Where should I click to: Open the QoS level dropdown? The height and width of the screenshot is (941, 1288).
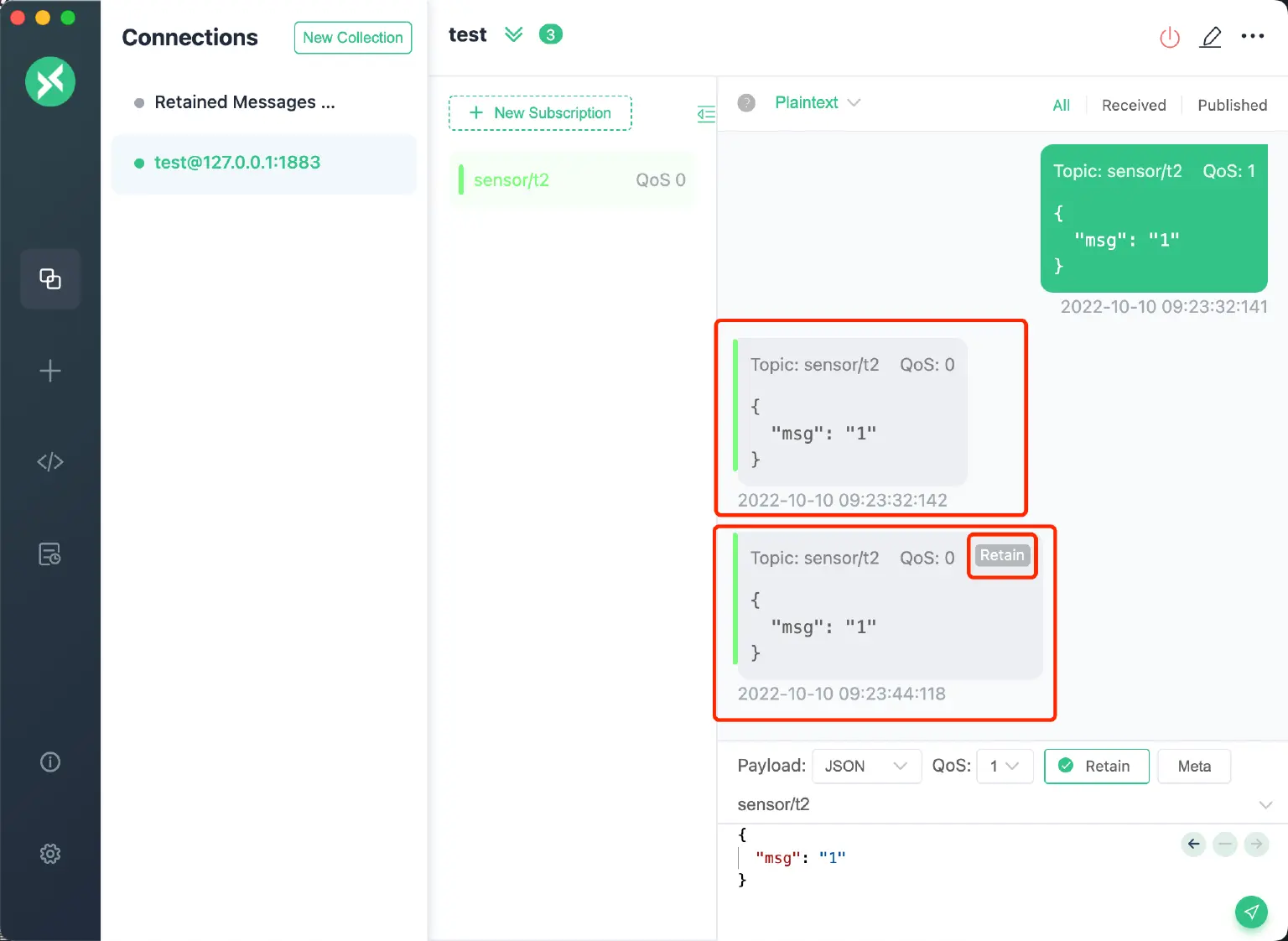click(x=1004, y=766)
